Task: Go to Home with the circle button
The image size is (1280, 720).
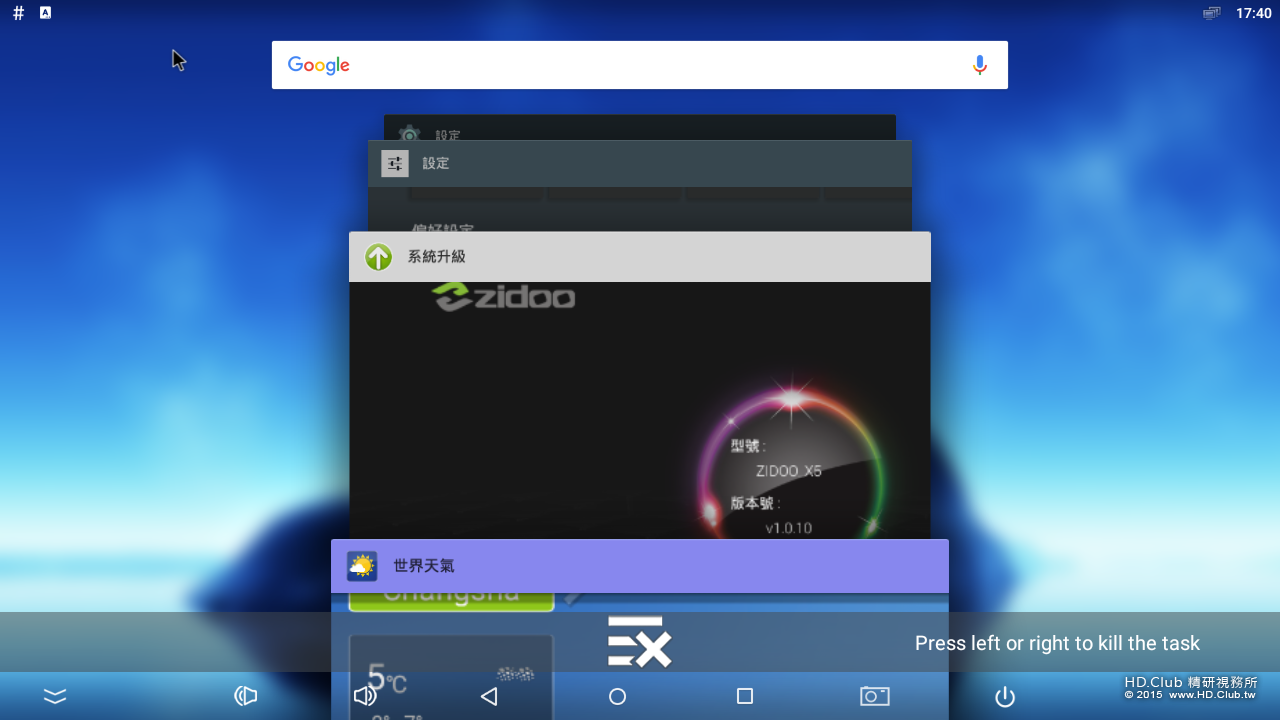Action: pos(617,696)
